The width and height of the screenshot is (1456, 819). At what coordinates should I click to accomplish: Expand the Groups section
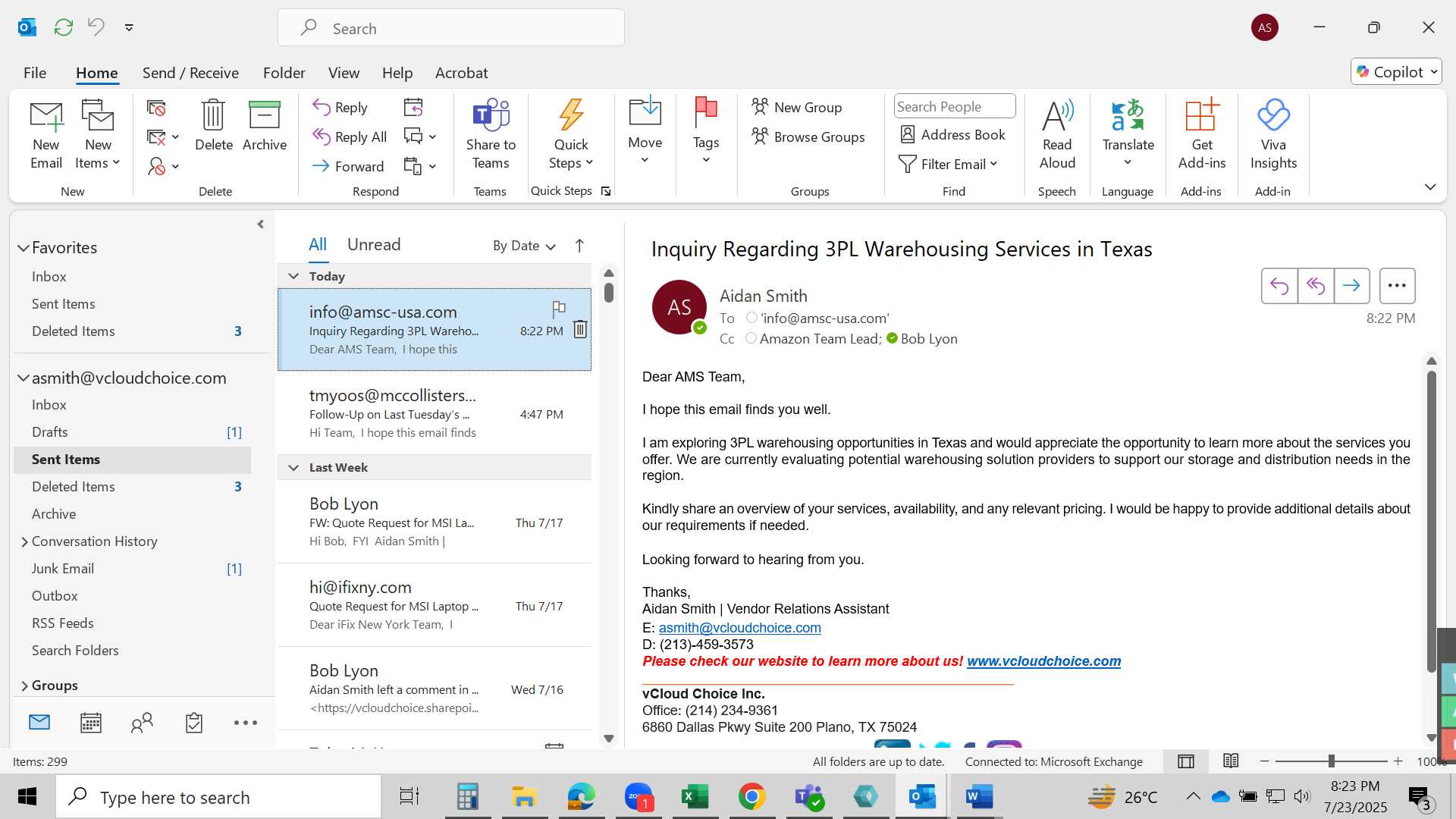point(24,686)
